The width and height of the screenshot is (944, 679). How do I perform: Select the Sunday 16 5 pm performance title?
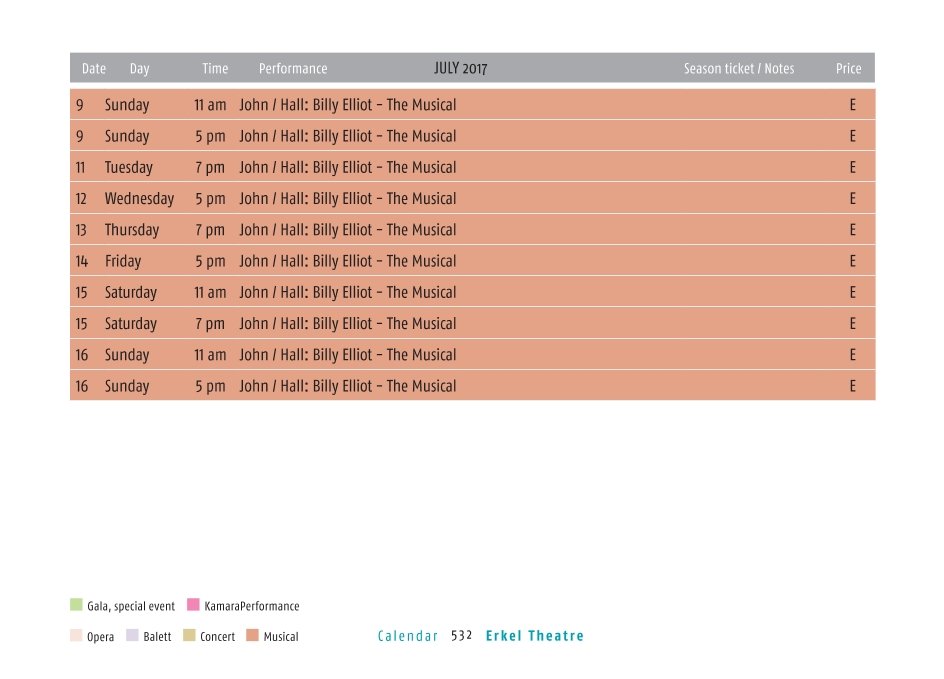pos(347,386)
